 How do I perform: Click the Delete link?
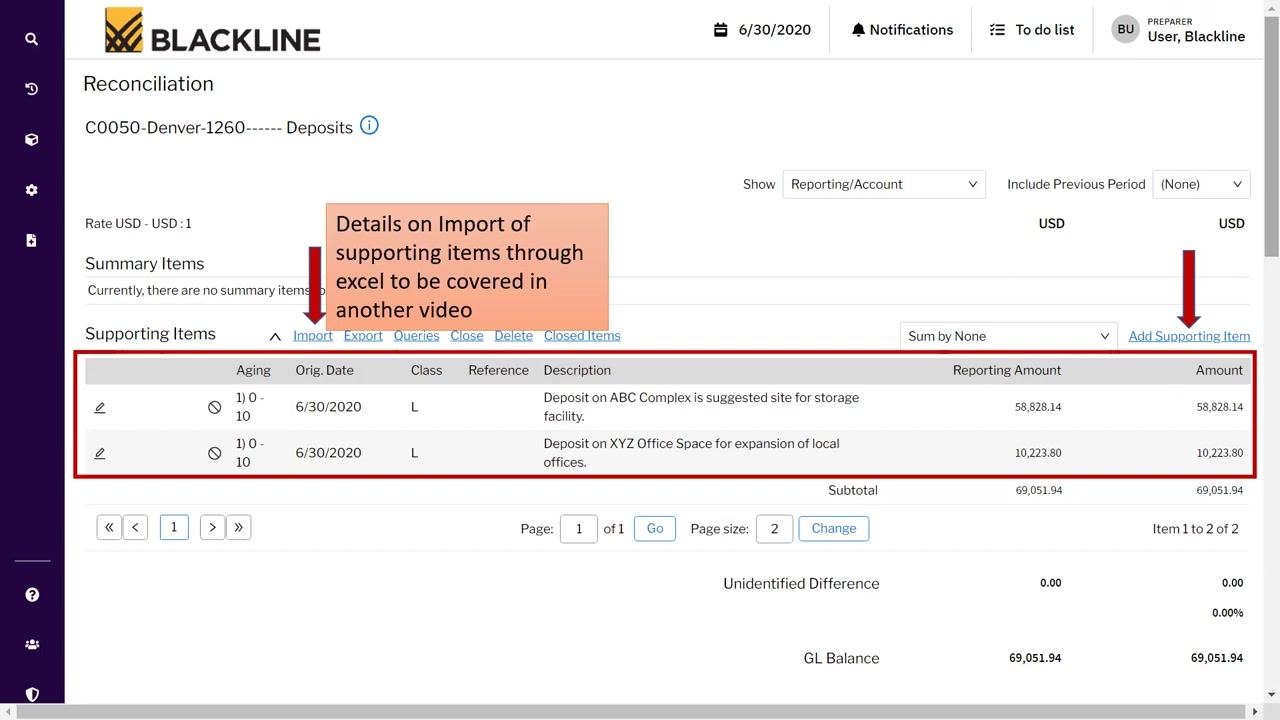(513, 336)
